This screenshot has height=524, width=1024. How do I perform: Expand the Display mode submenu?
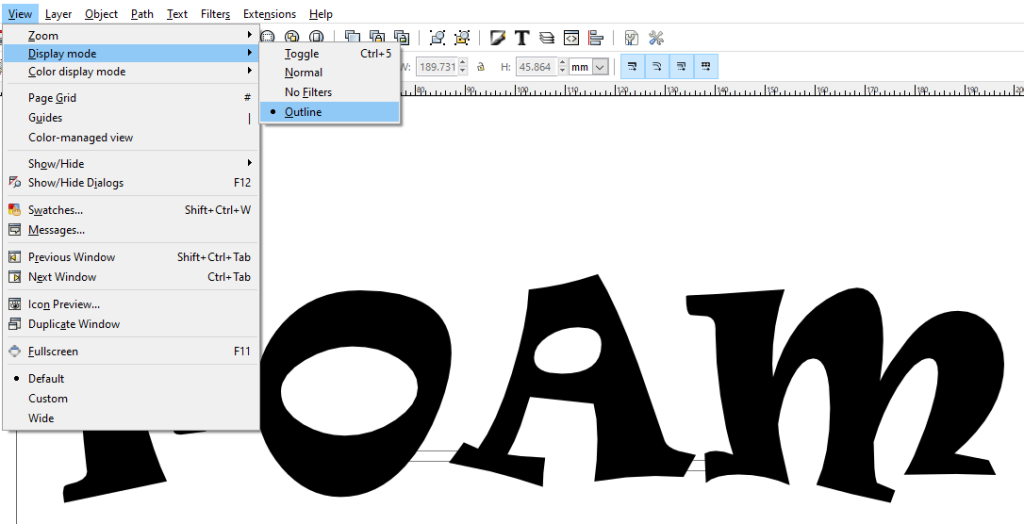pos(131,54)
